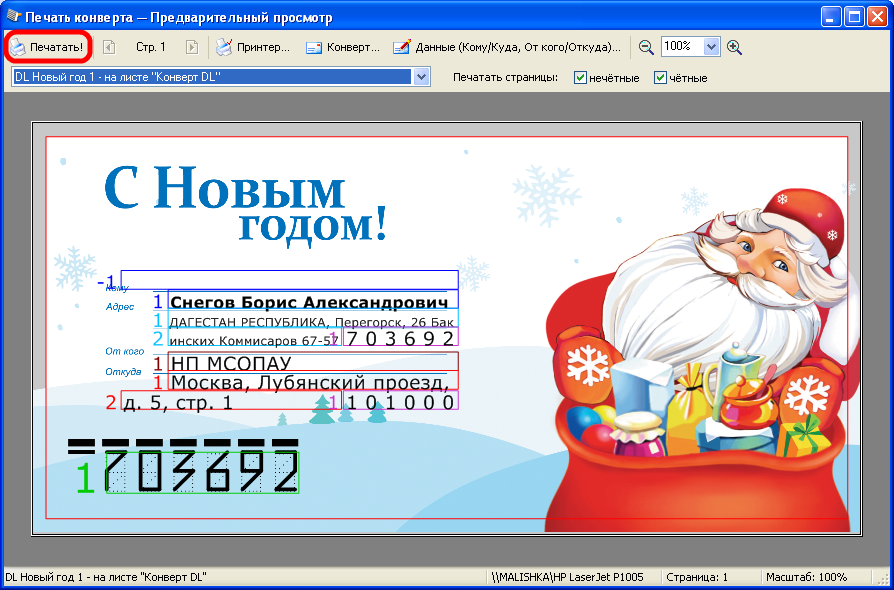Viewport: 894px width, 590px height.
Task: Expand the envelope template dropdown arrow
Action: coord(421,77)
